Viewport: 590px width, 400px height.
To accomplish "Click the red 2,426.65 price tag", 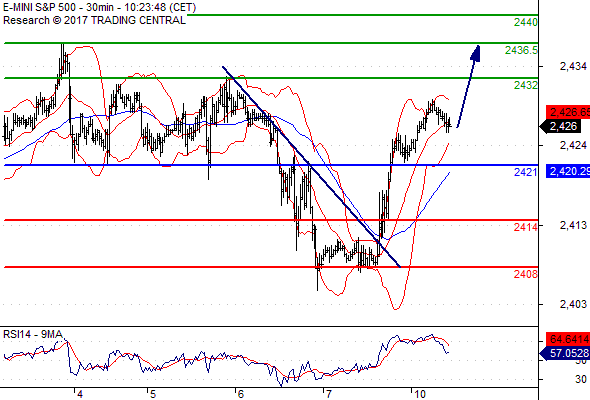I will coord(568,112).
